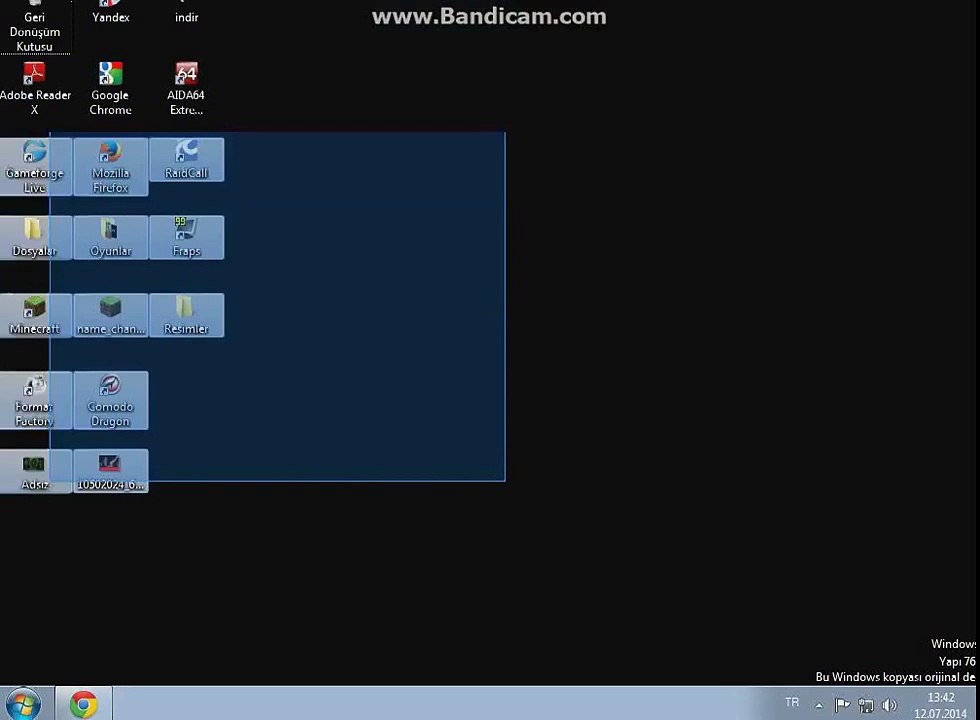Screen dimensions: 980x720
Task: Select the 10502024_6... image file
Action: [x=111, y=471]
